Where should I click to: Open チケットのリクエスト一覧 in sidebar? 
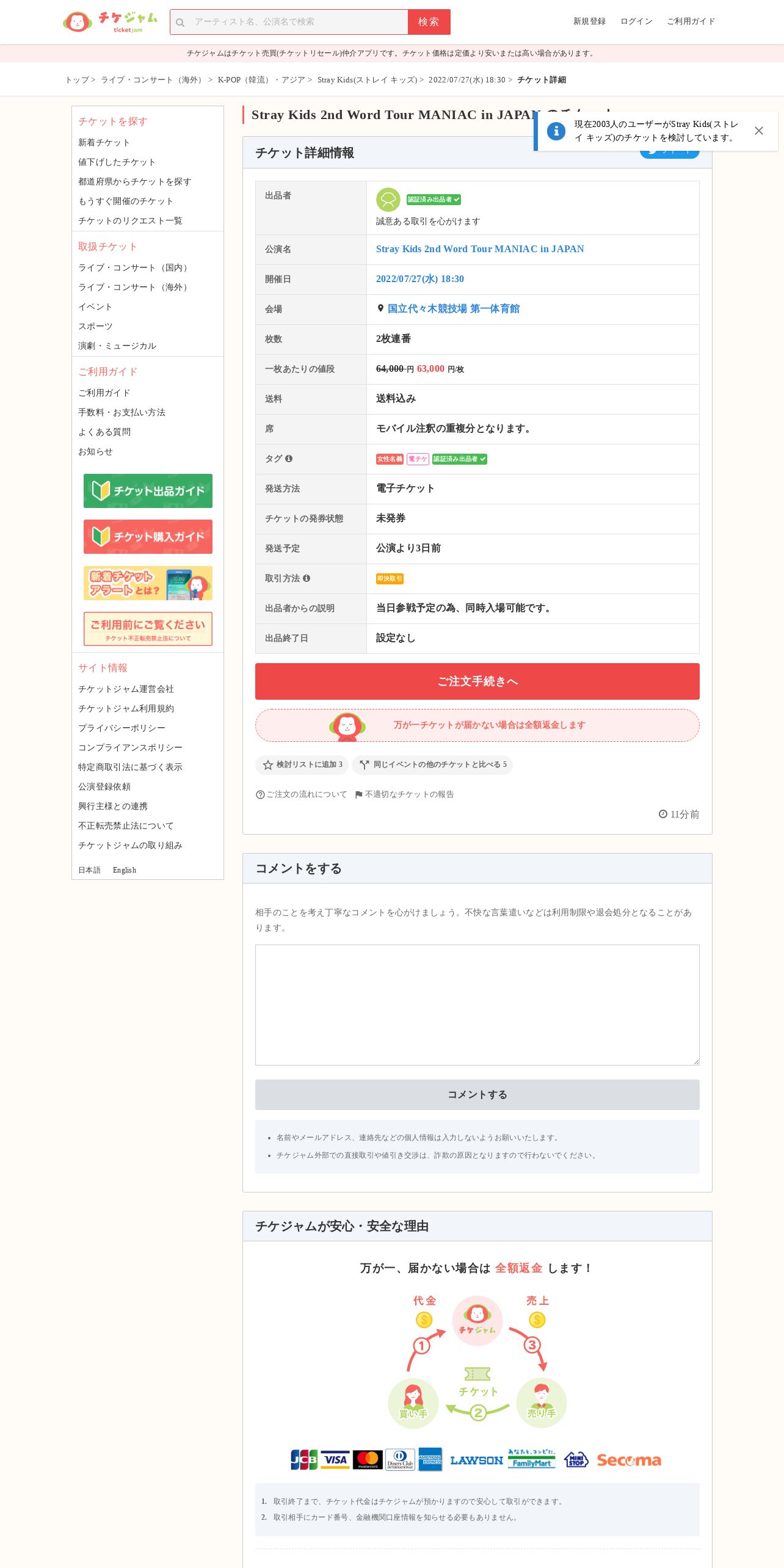[130, 220]
